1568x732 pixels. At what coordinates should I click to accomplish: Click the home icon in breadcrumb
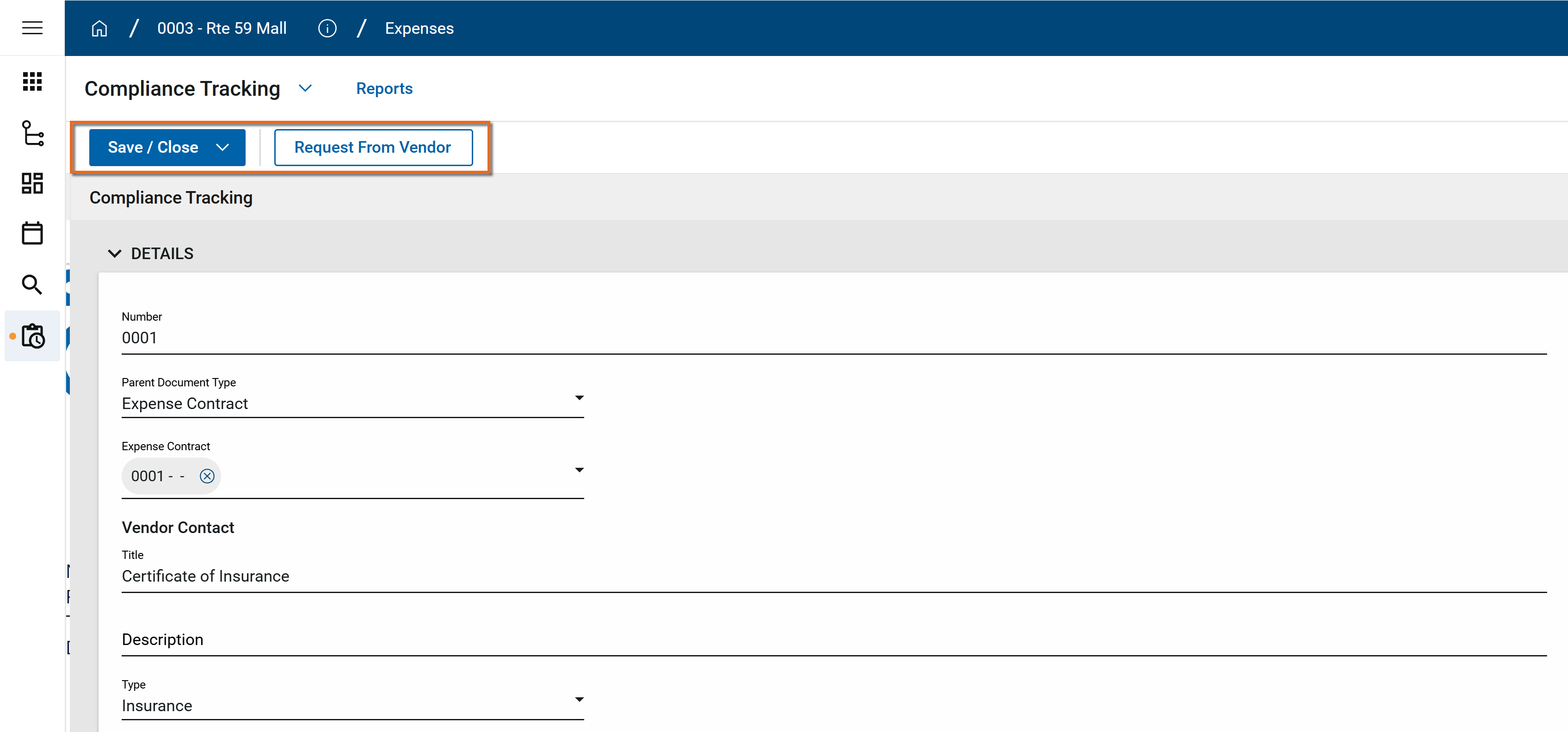(x=99, y=29)
